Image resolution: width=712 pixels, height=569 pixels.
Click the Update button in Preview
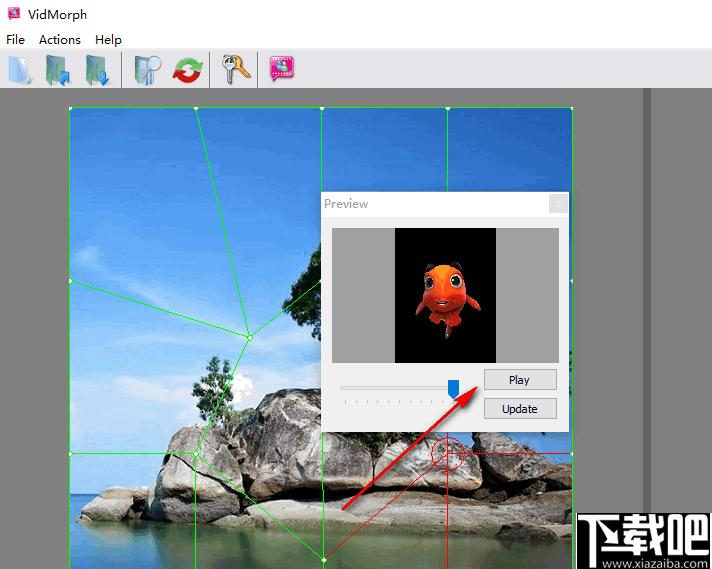point(520,409)
